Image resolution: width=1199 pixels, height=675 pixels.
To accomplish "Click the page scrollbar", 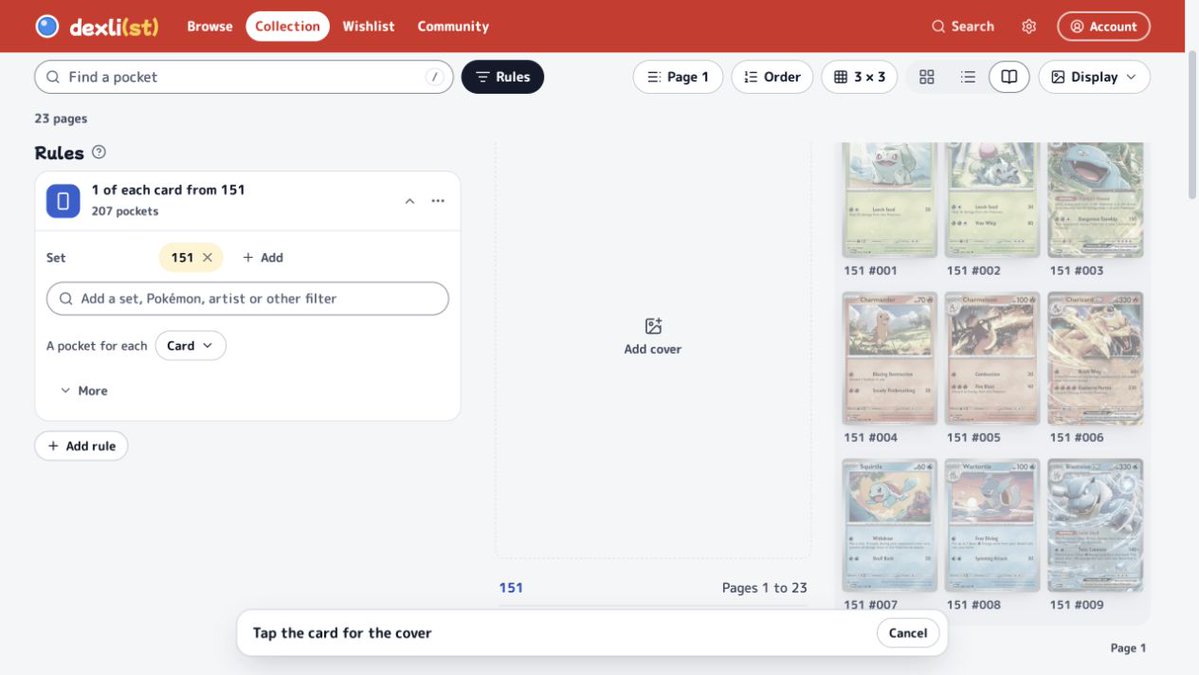I will (x=1193, y=126).
